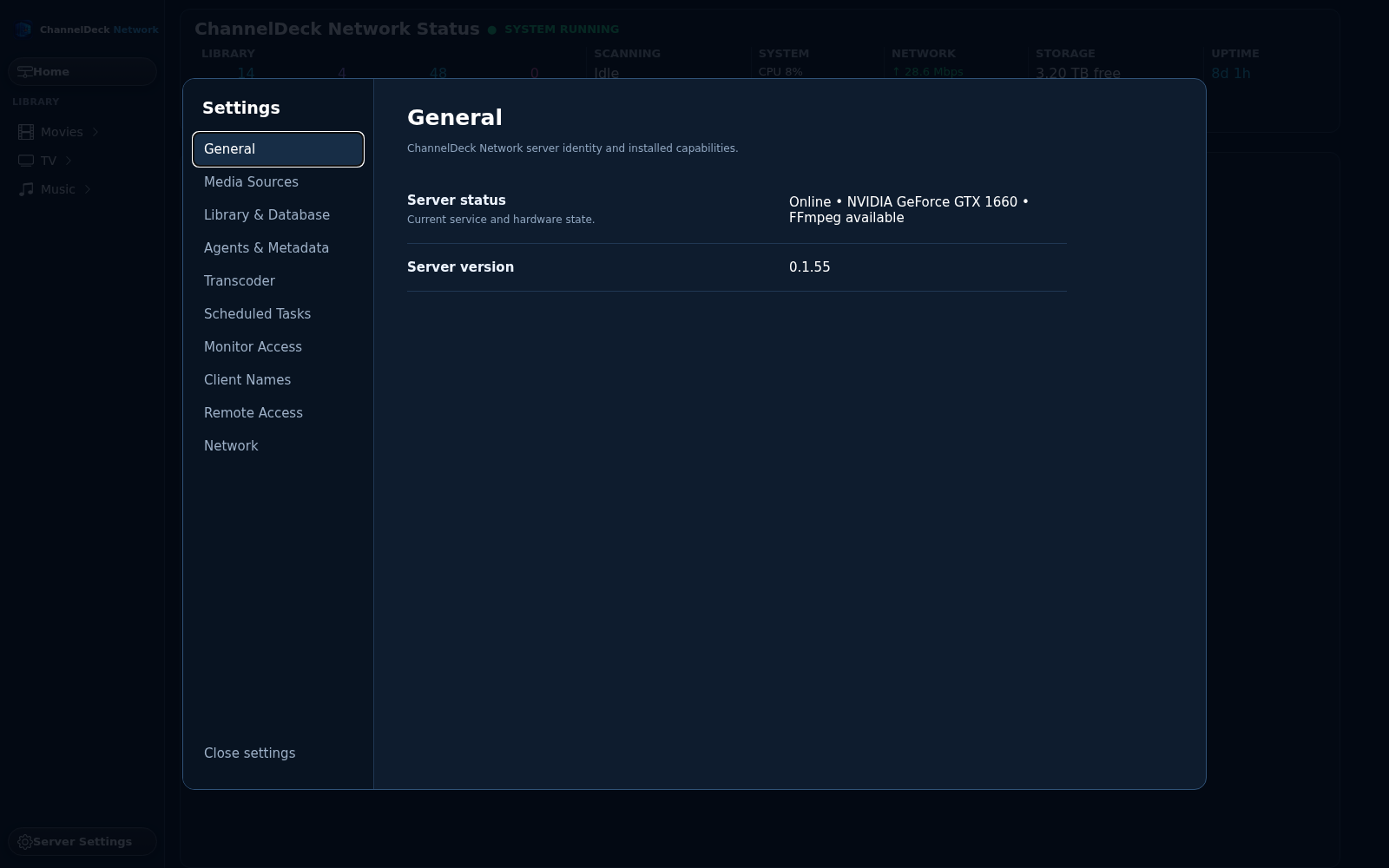Click the CPU 8% system value
Image resolution: width=1389 pixels, height=868 pixels.
pos(780,72)
